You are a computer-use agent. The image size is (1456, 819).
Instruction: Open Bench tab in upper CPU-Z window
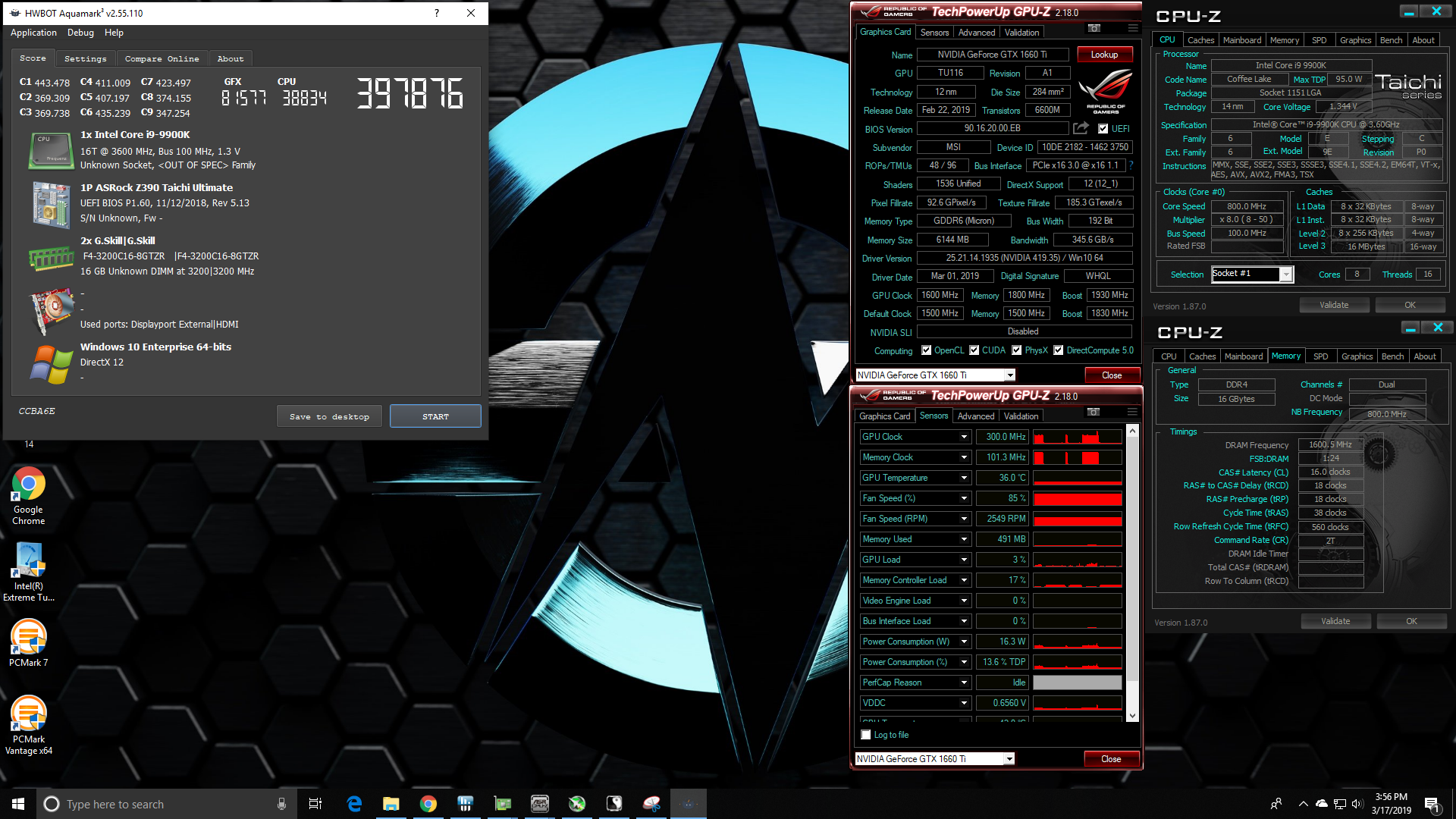1391,40
